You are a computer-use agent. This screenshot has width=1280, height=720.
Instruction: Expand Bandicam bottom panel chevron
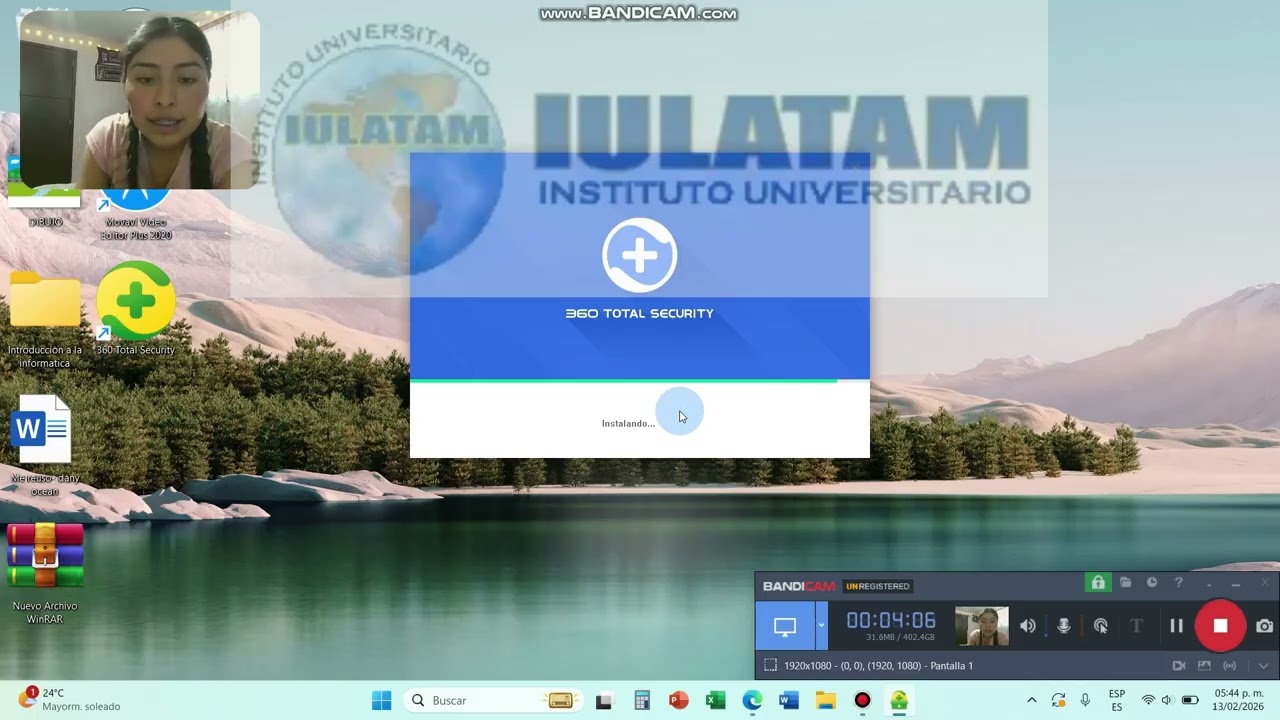coord(1263,666)
